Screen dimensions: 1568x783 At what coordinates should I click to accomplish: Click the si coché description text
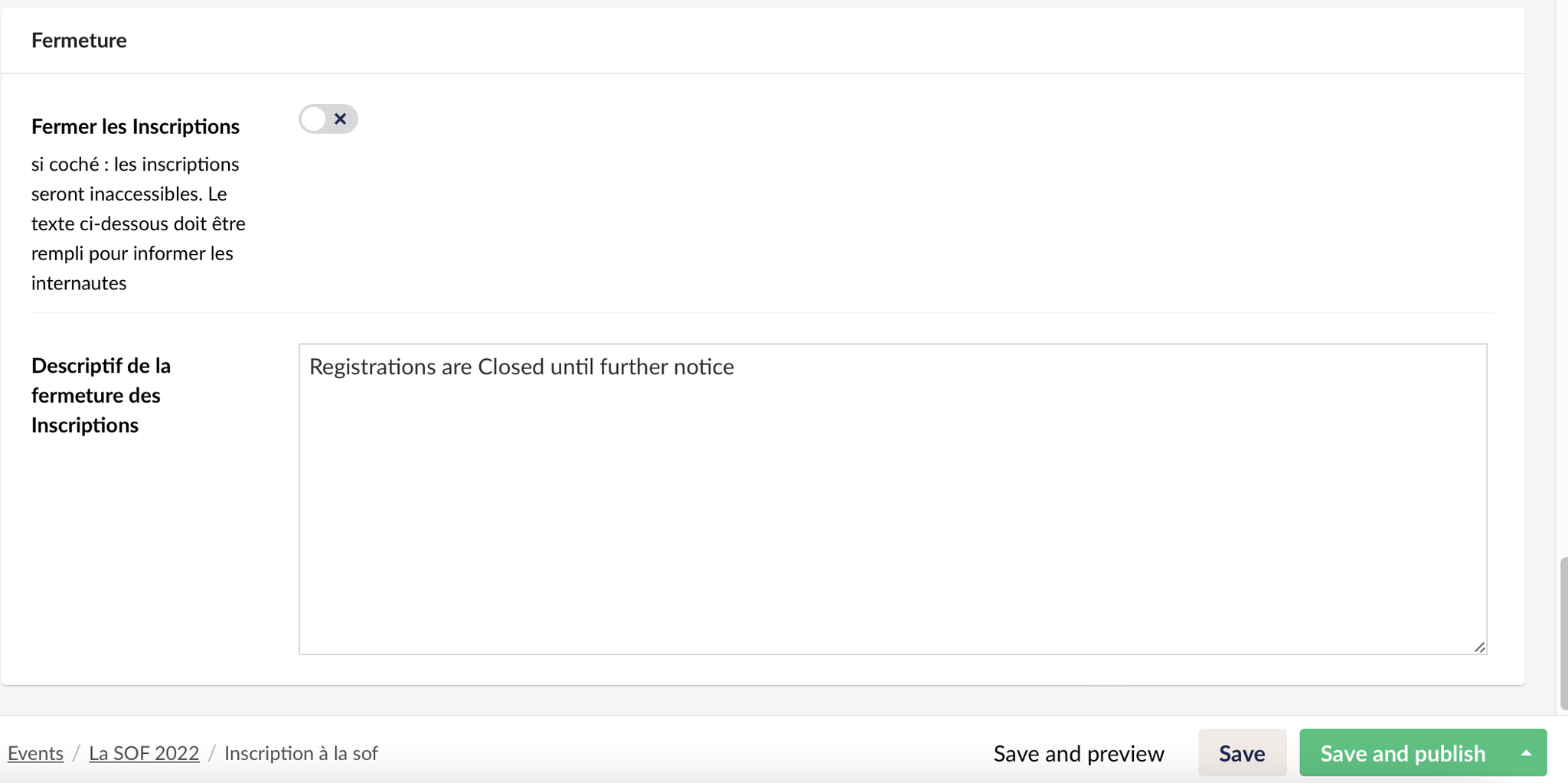tap(139, 223)
